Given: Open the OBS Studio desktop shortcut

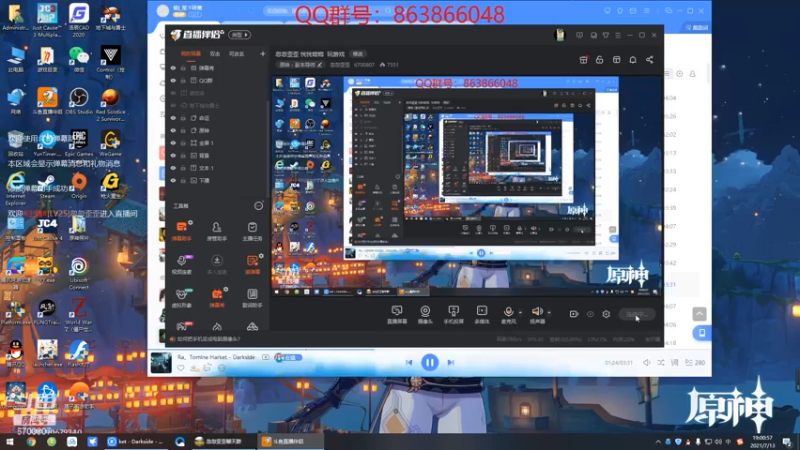Looking at the screenshot, I should [x=79, y=101].
